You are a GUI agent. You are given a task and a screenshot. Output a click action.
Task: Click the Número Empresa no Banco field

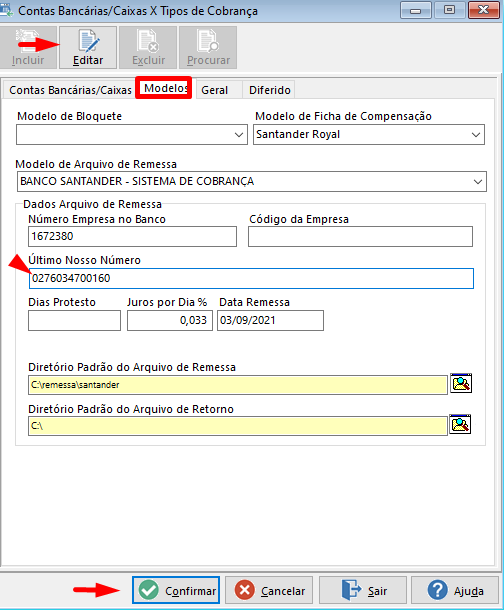tap(132, 237)
